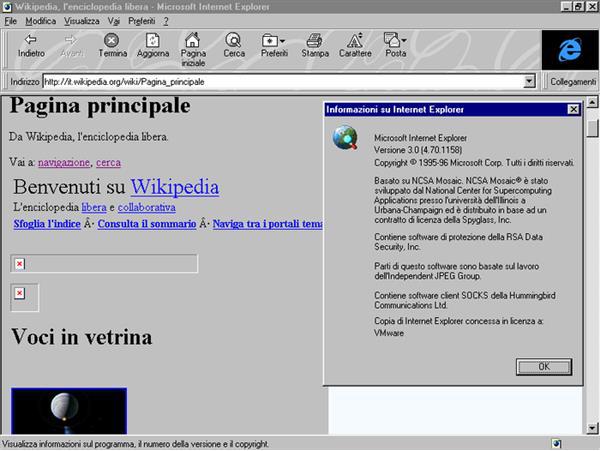Click the Pagina principale heading
600x451 pixels.
pos(99,106)
